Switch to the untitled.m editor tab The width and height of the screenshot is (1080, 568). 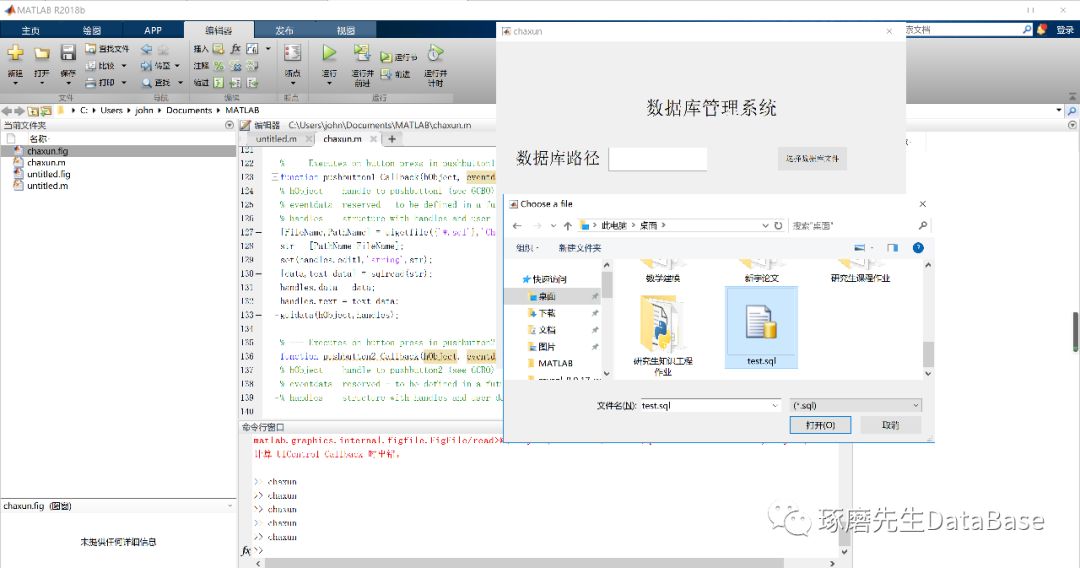(x=276, y=139)
